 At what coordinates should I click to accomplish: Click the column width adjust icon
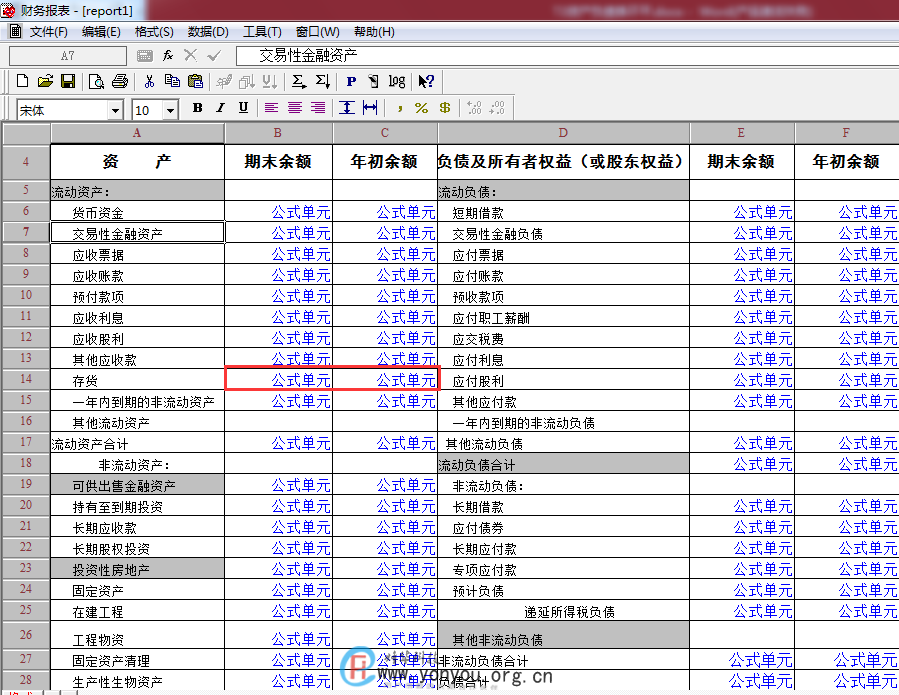tap(370, 108)
